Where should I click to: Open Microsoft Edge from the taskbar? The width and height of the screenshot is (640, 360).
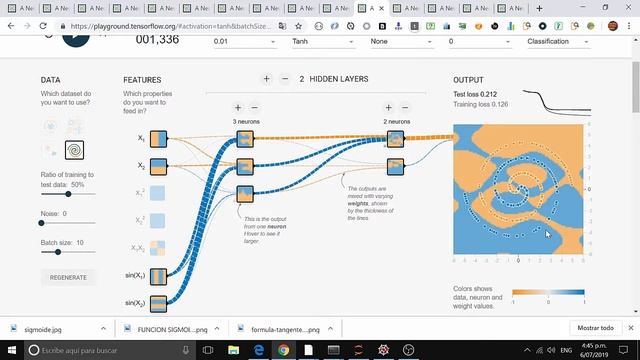point(259,350)
